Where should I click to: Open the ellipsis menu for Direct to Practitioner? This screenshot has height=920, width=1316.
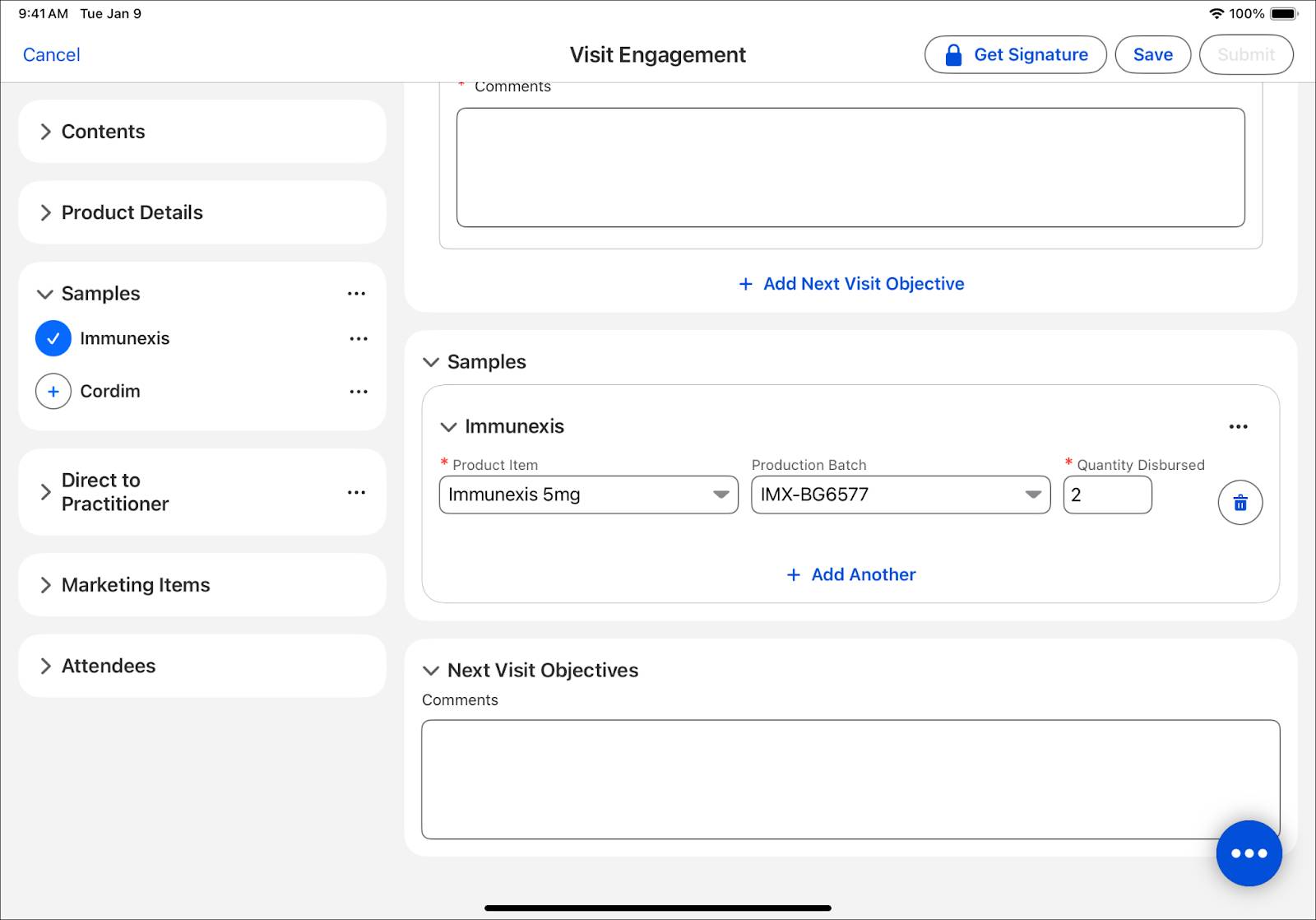356,491
